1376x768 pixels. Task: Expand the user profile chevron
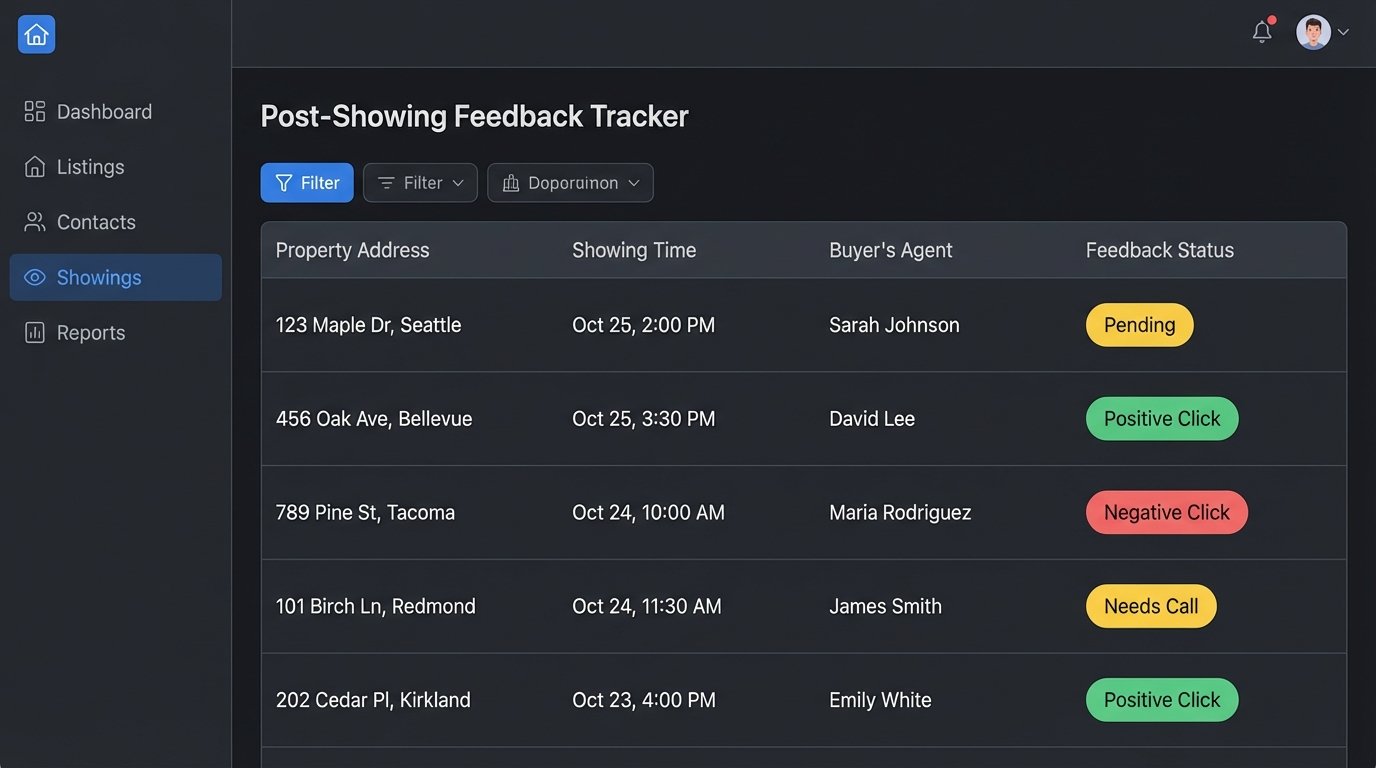(1343, 32)
